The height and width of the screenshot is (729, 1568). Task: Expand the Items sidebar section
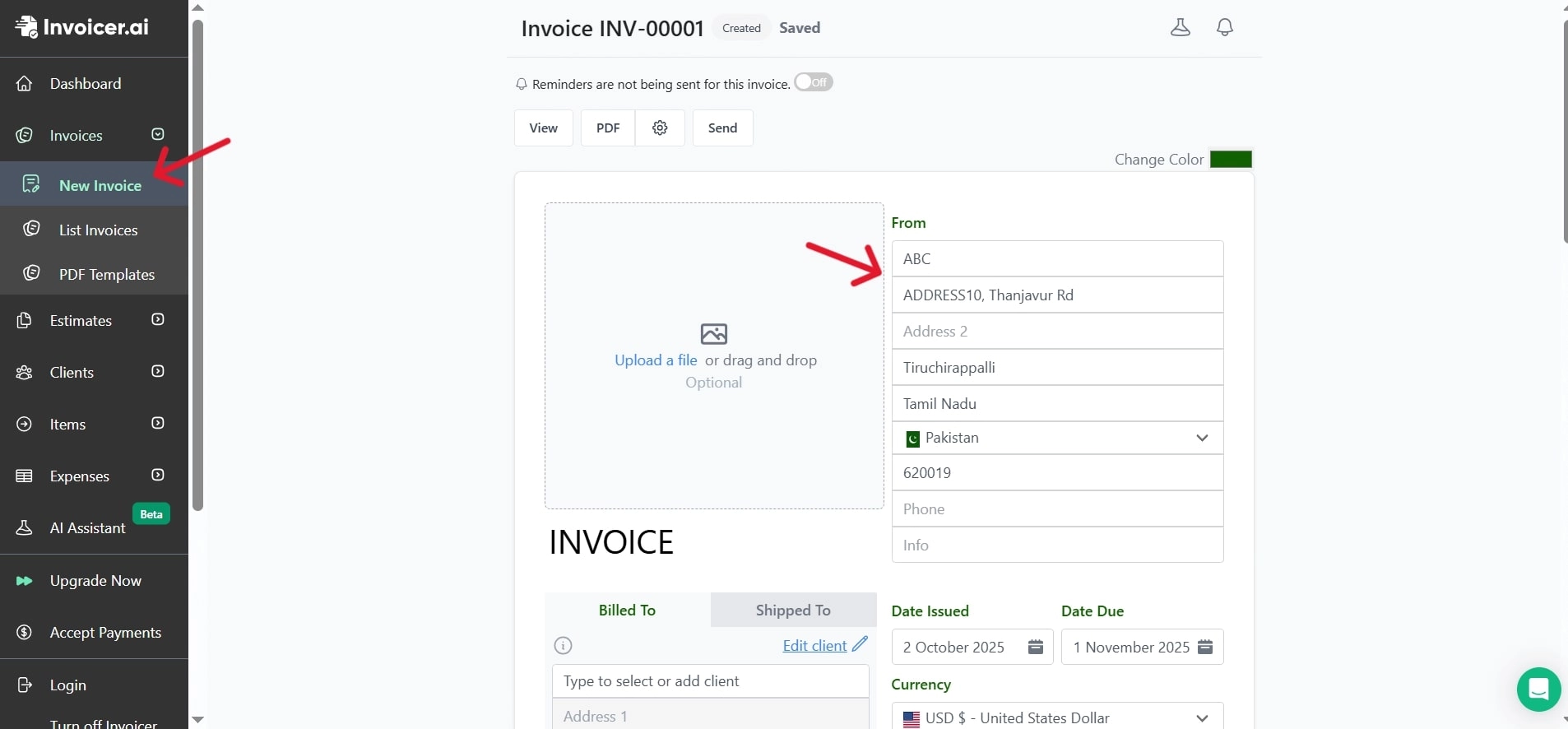coord(158,423)
